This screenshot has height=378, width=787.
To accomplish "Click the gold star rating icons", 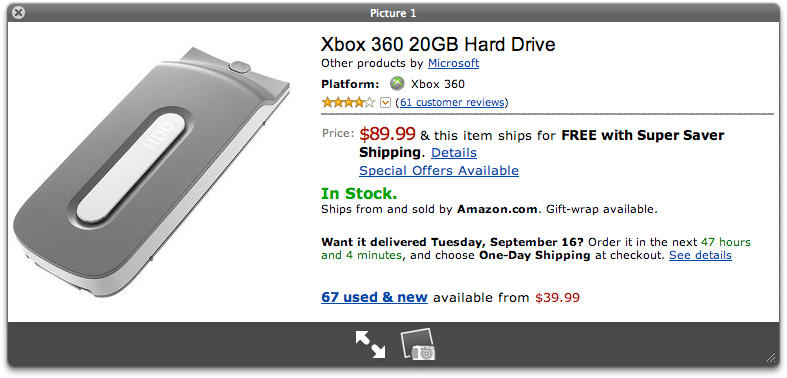I will click(348, 103).
